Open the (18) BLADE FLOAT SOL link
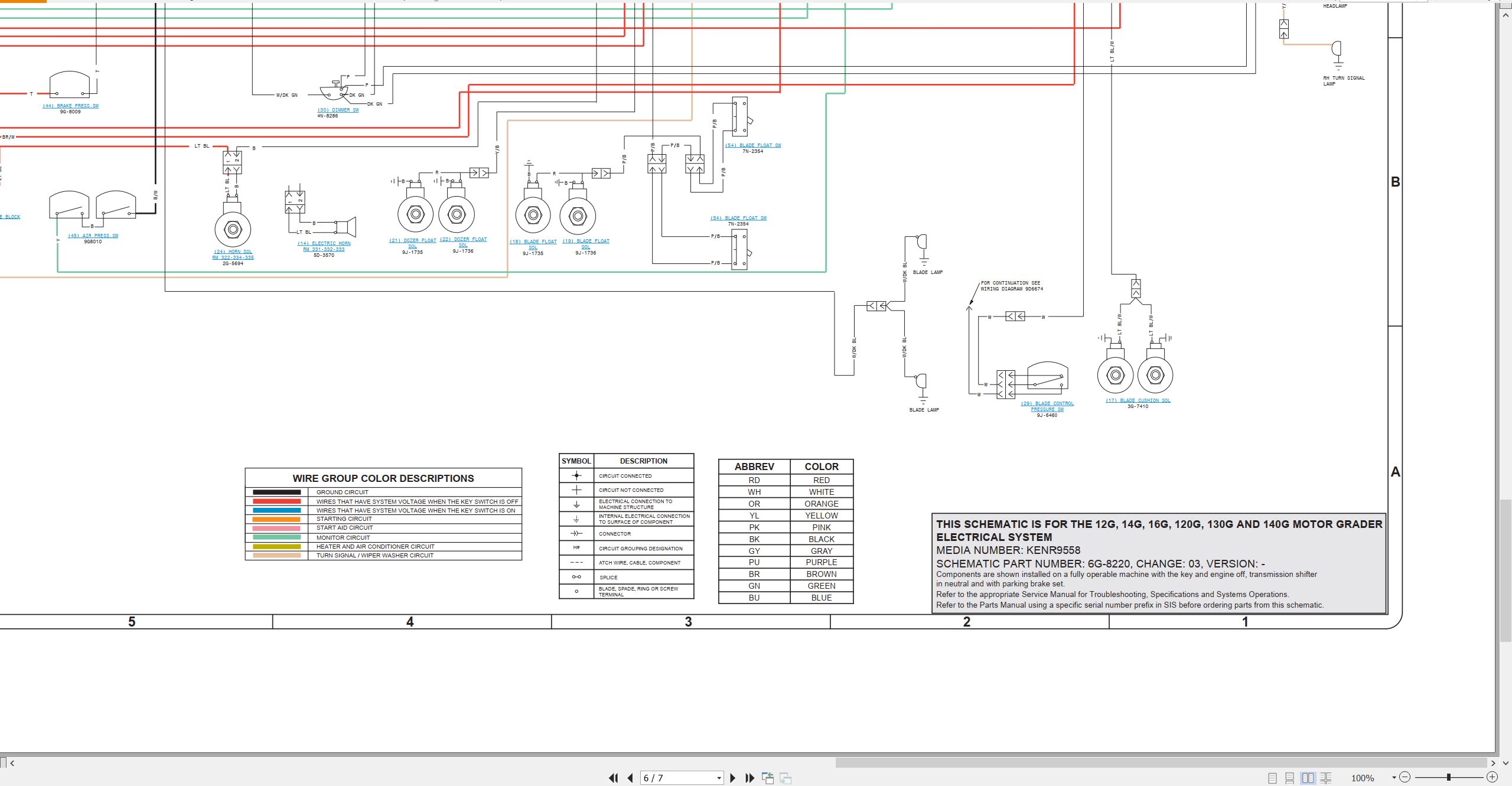 [533, 244]
